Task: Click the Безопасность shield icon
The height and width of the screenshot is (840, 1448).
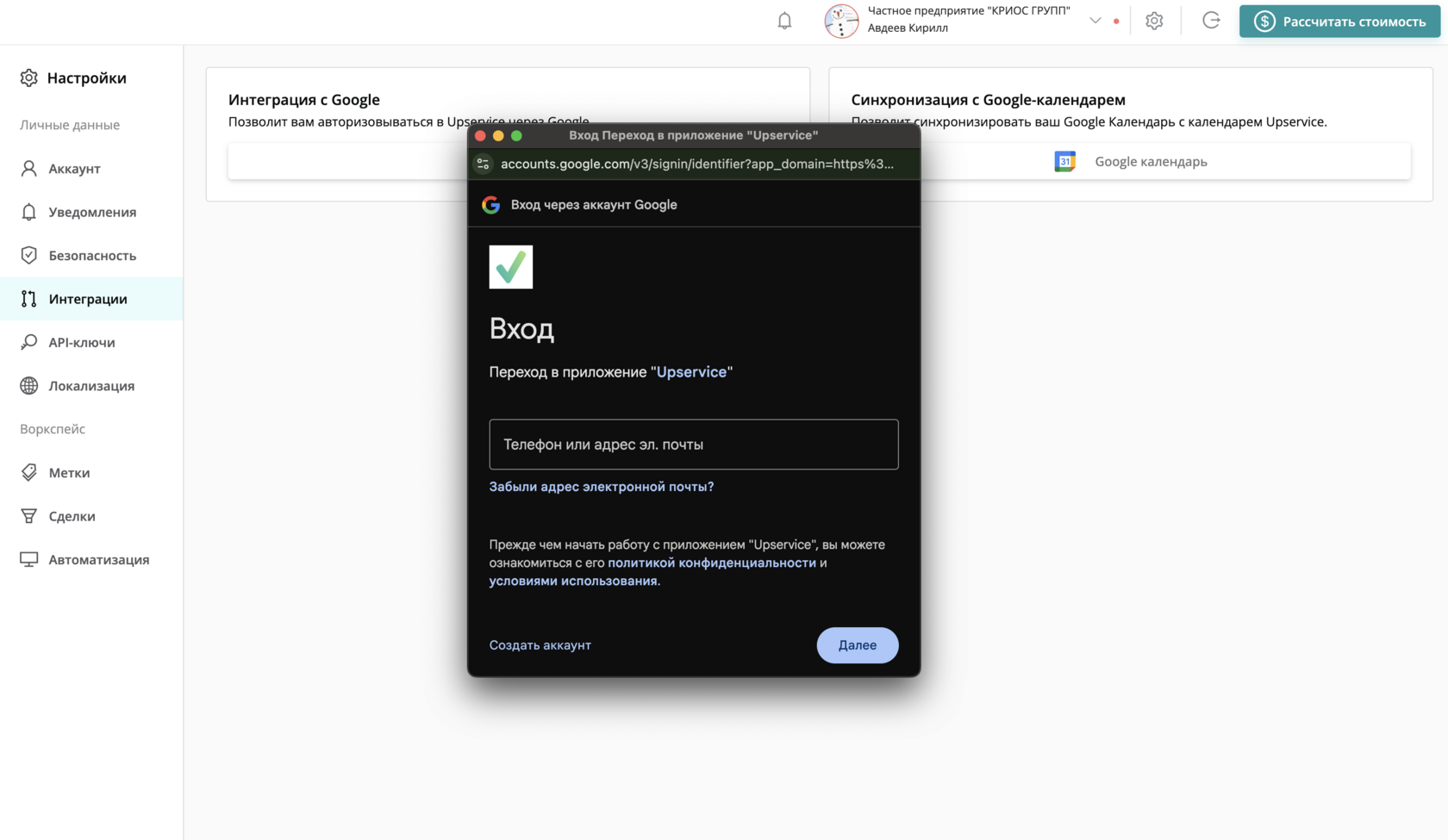Action: pyautogui.click(x=29, y=255)
